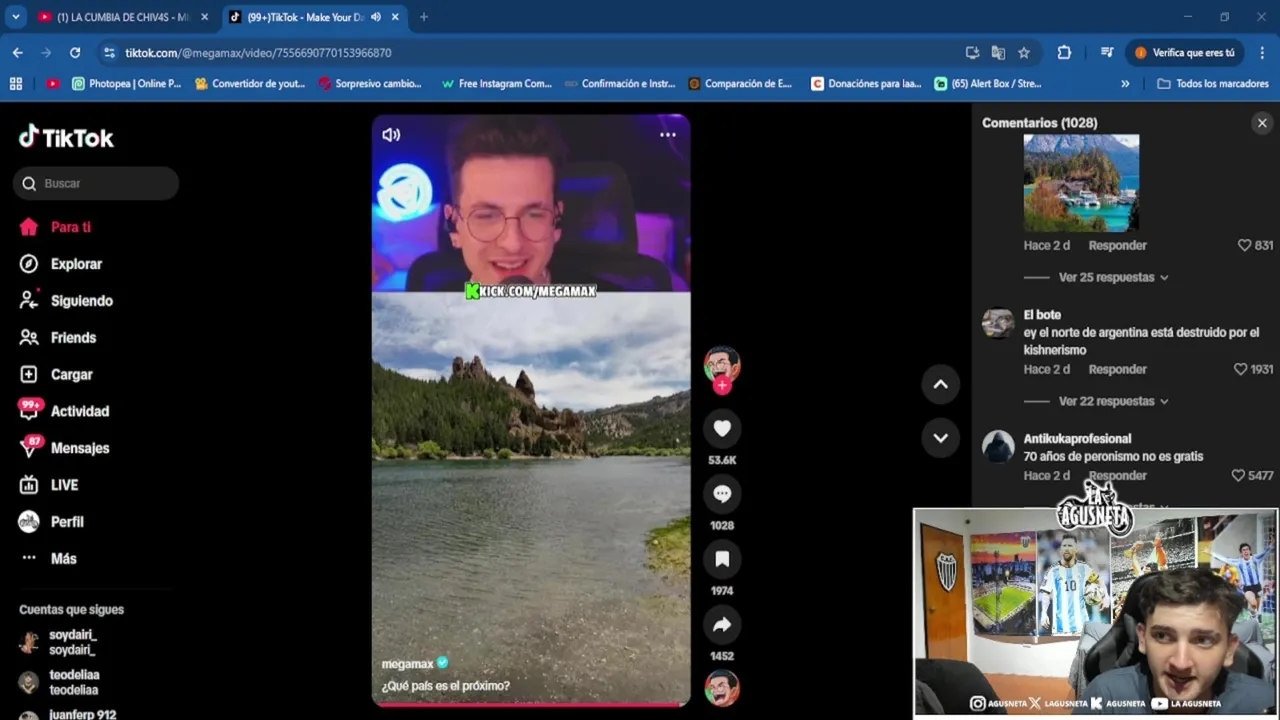The height and width of the screenshot is (720, 1280).
Task: Like the video with heart icon
Action: 722,429
